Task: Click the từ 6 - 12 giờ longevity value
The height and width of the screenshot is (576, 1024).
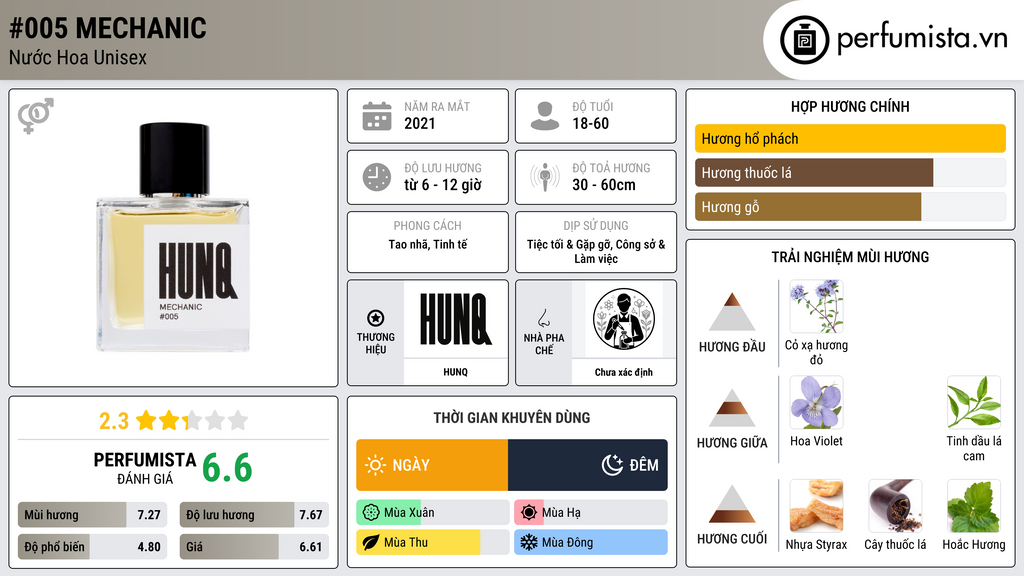Action: pyautogui.click(x=443, y=185)
